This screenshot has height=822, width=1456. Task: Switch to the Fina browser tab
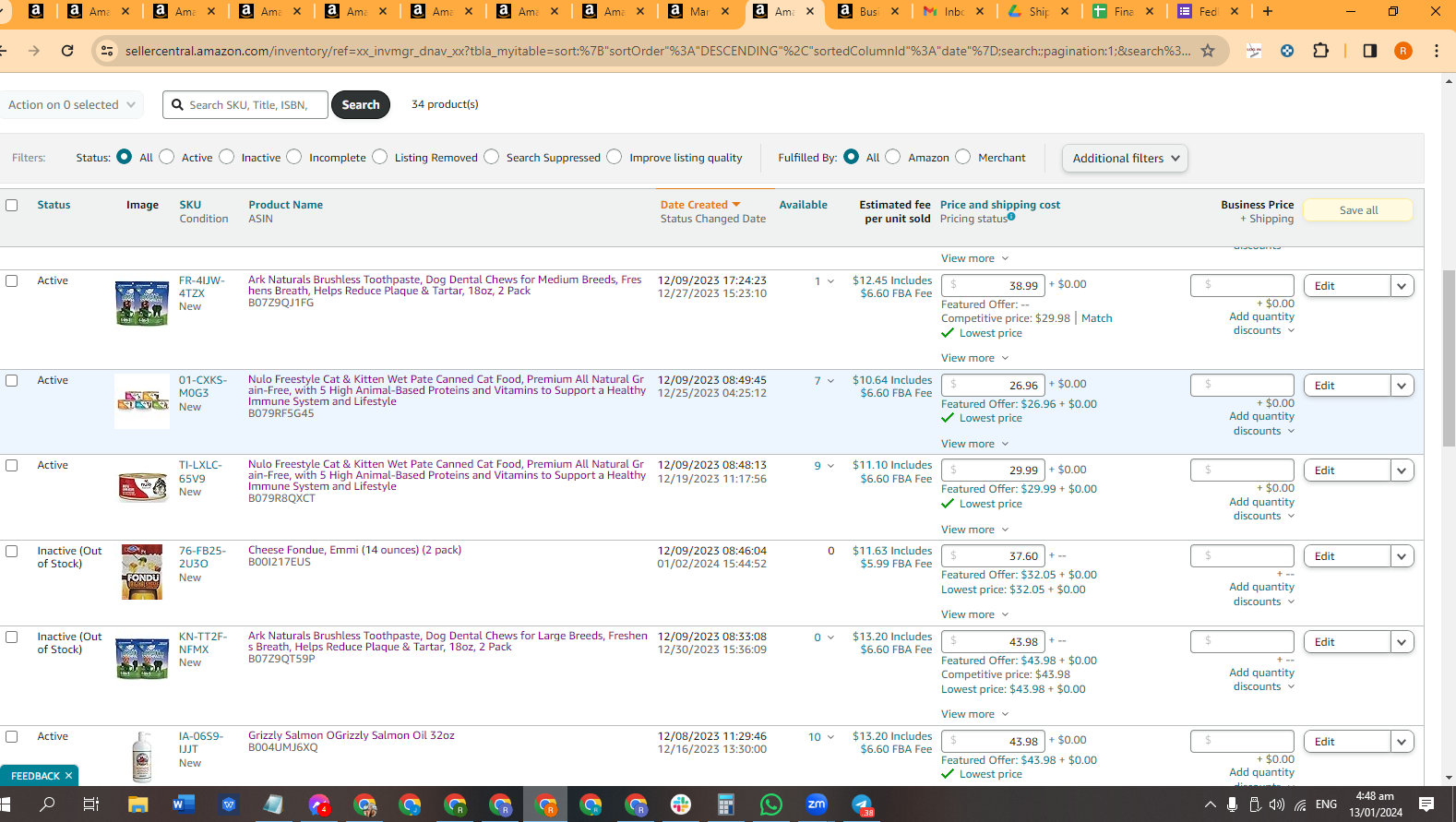pos(1124,11)
